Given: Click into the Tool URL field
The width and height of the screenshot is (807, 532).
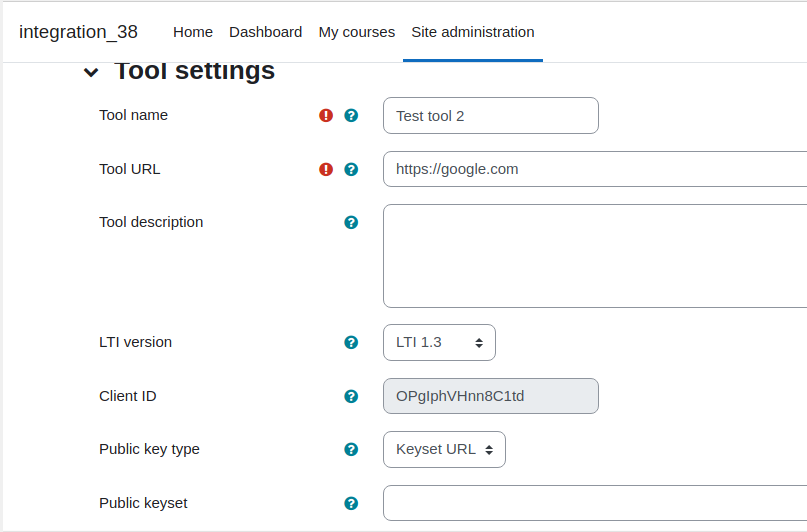Looking at the screenshot, I should click(595, 169).
